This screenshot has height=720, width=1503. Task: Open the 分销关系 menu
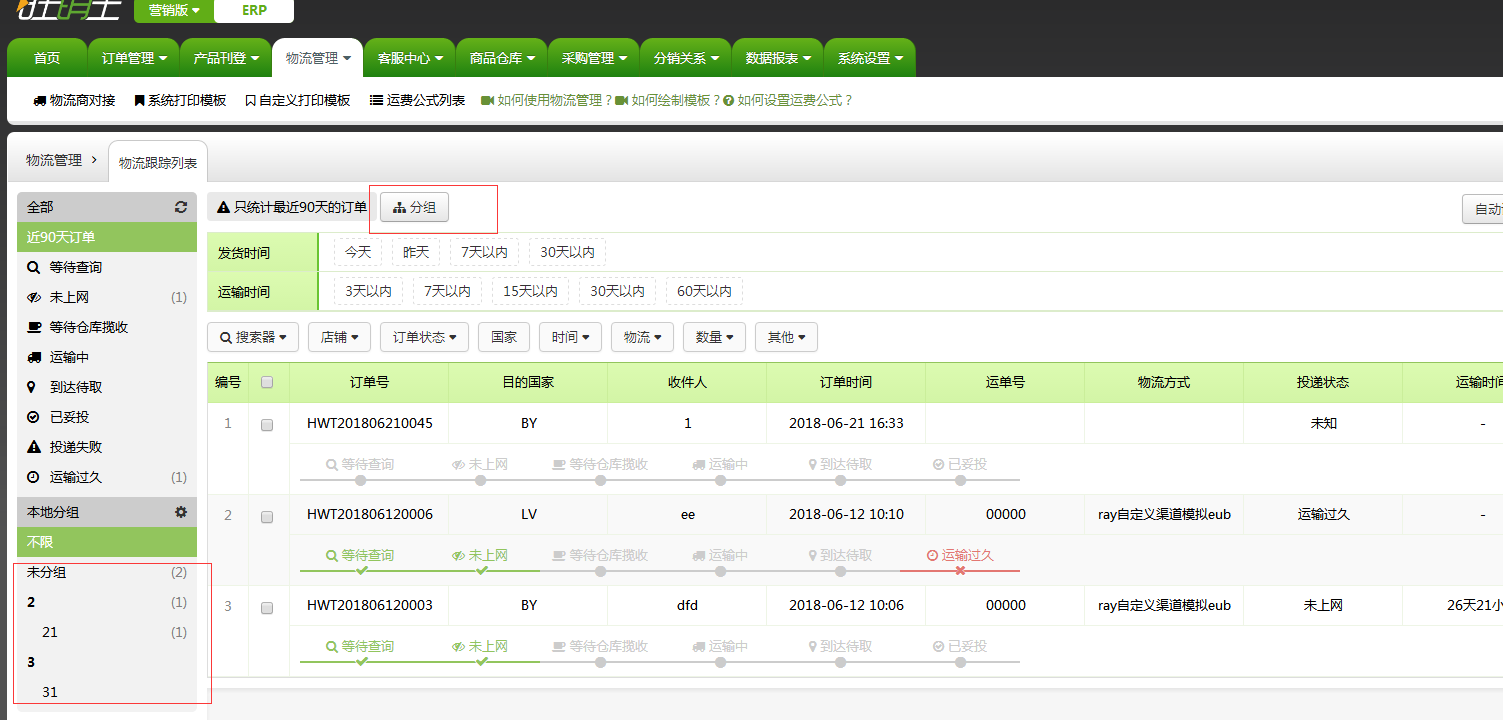point(686,58)
